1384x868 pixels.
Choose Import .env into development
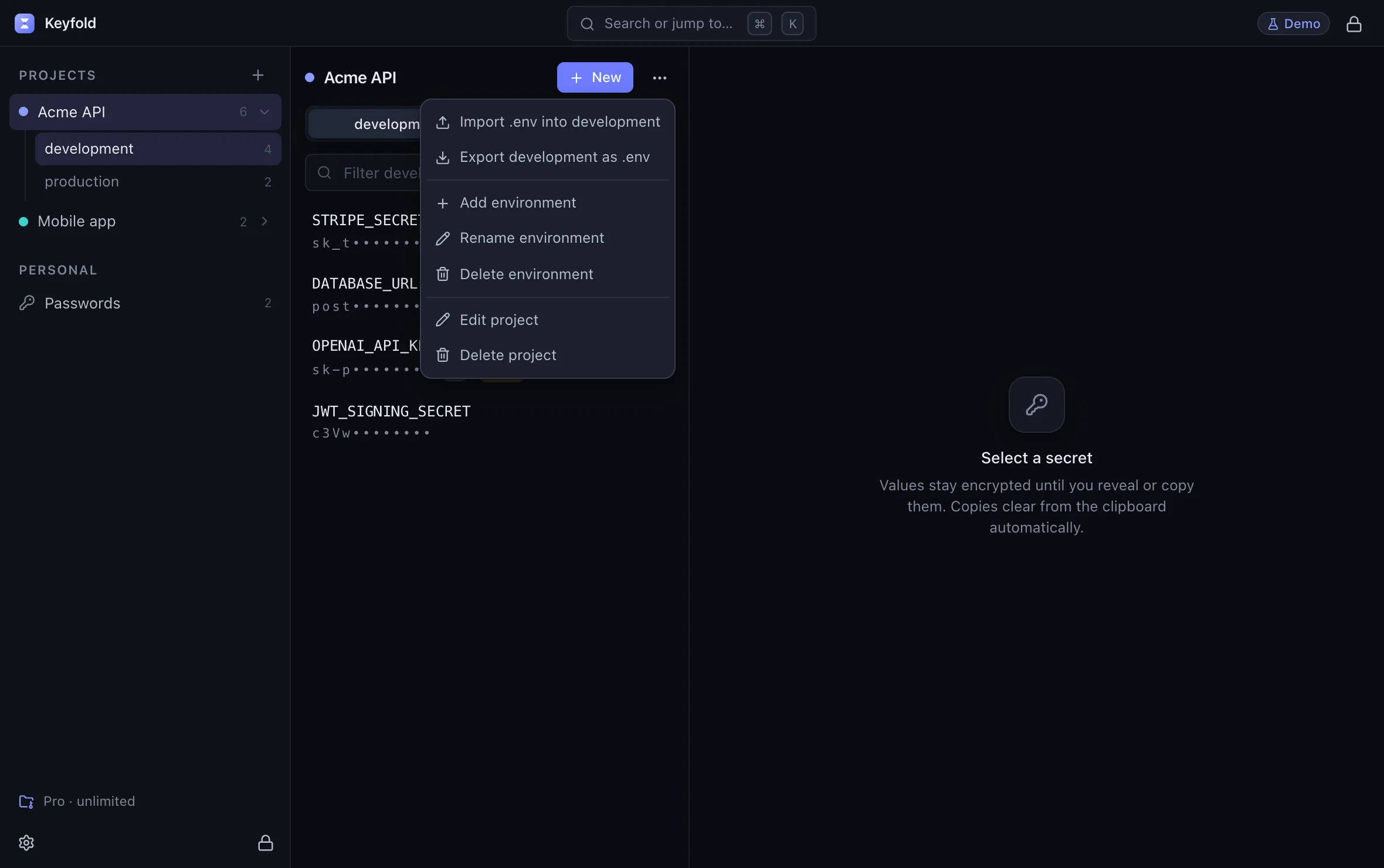pyautogui.click(x=548, y=122)
